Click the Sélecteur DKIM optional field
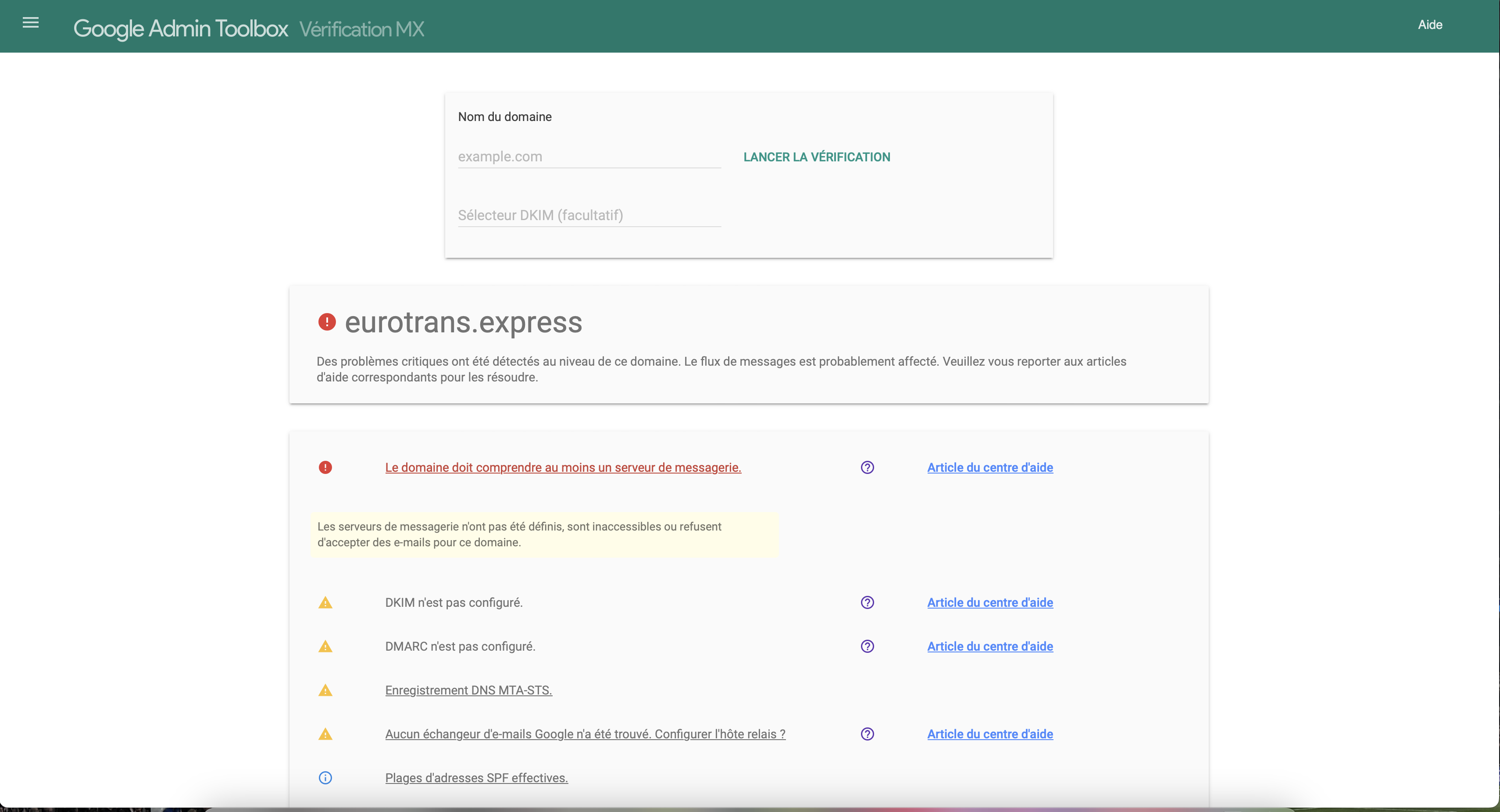This screenshot has width=1500, height=812. (x=589, y=215)
